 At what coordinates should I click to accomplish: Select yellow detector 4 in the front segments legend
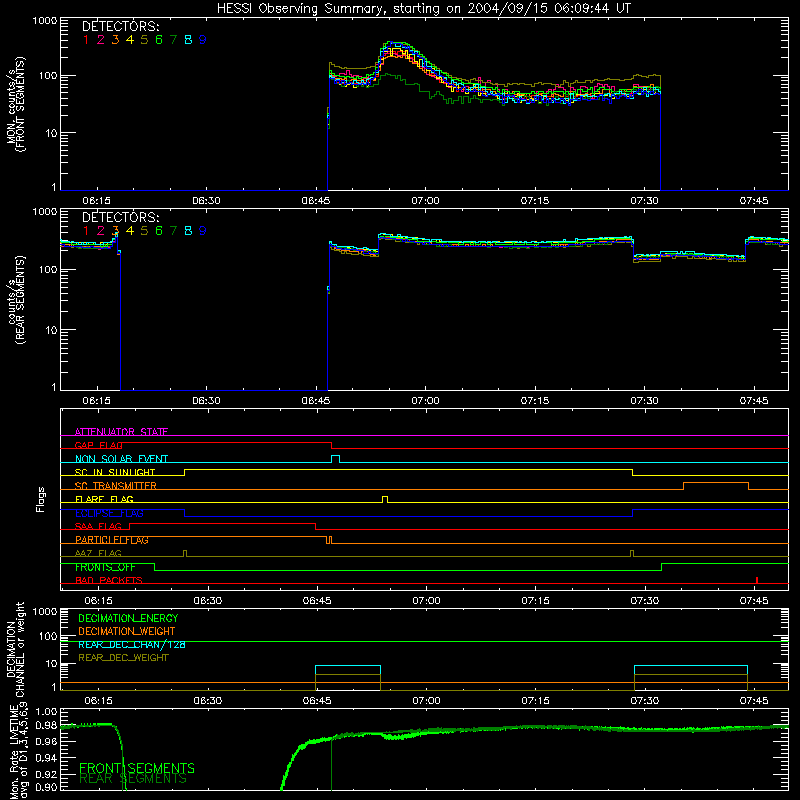(x=130, y=40)
